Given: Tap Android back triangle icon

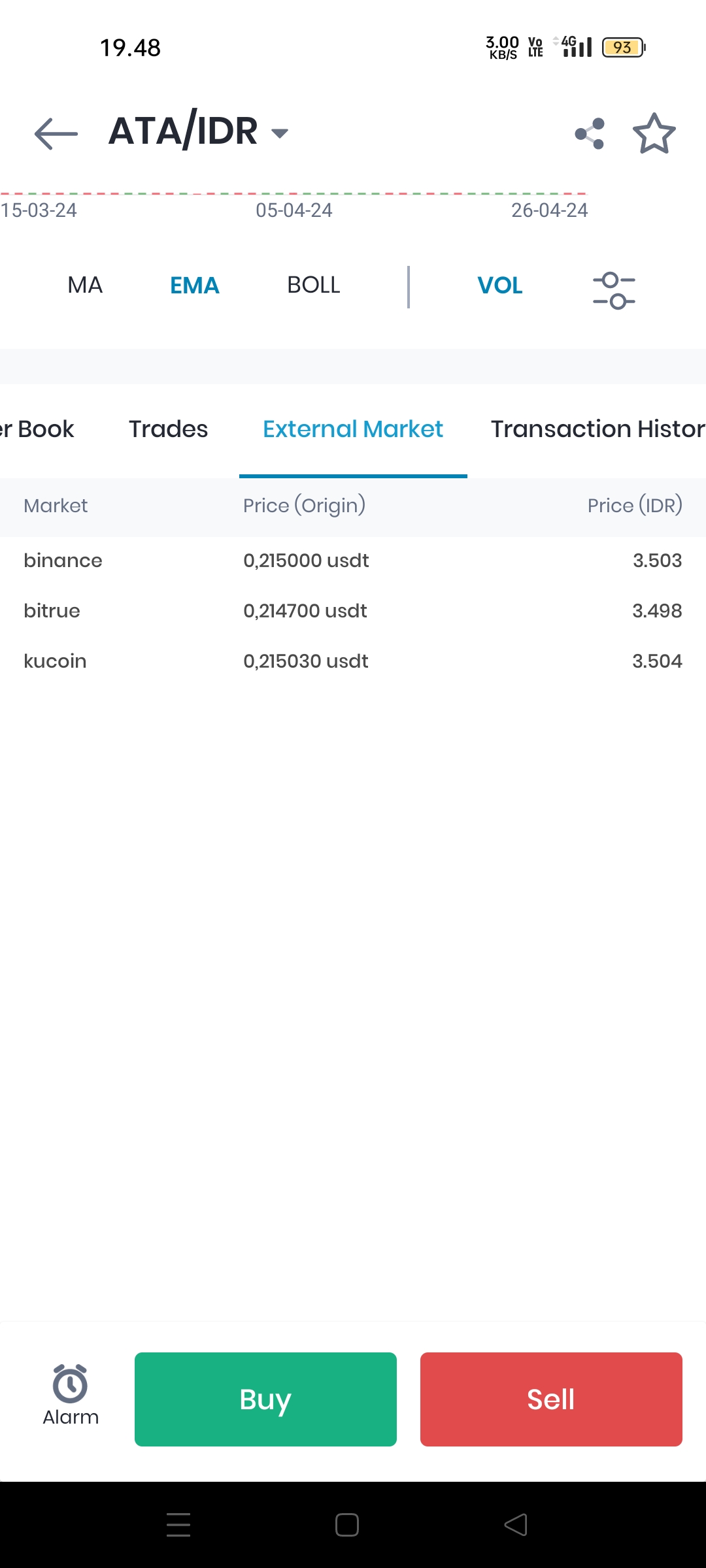Looking at the screenshot, I should pos(516,1525).
